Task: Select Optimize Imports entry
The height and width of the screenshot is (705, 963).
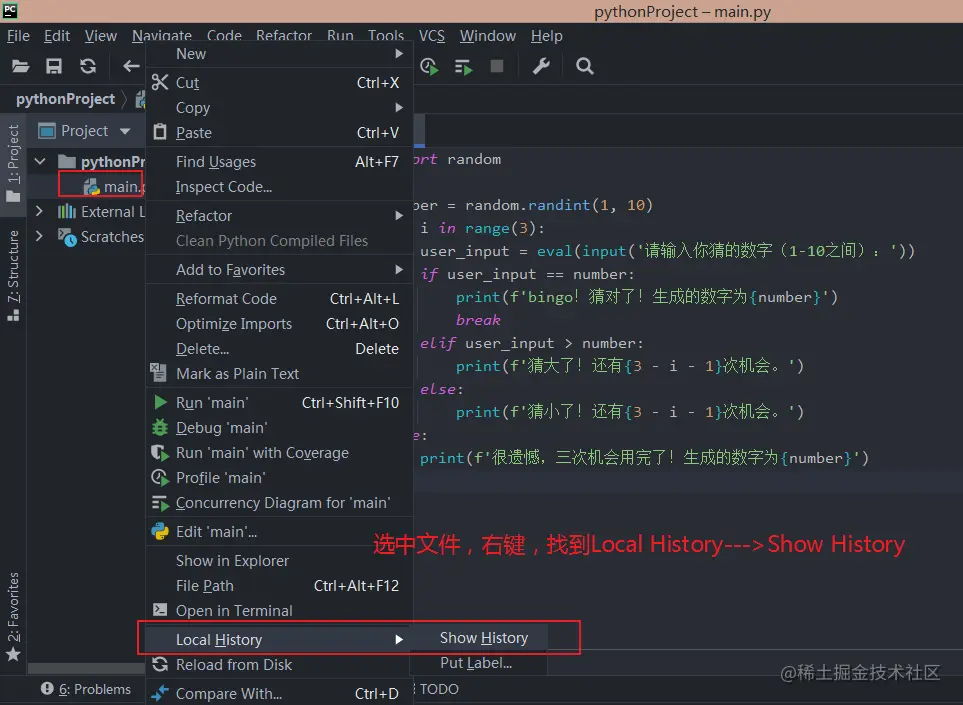Action: coord(279,324)
